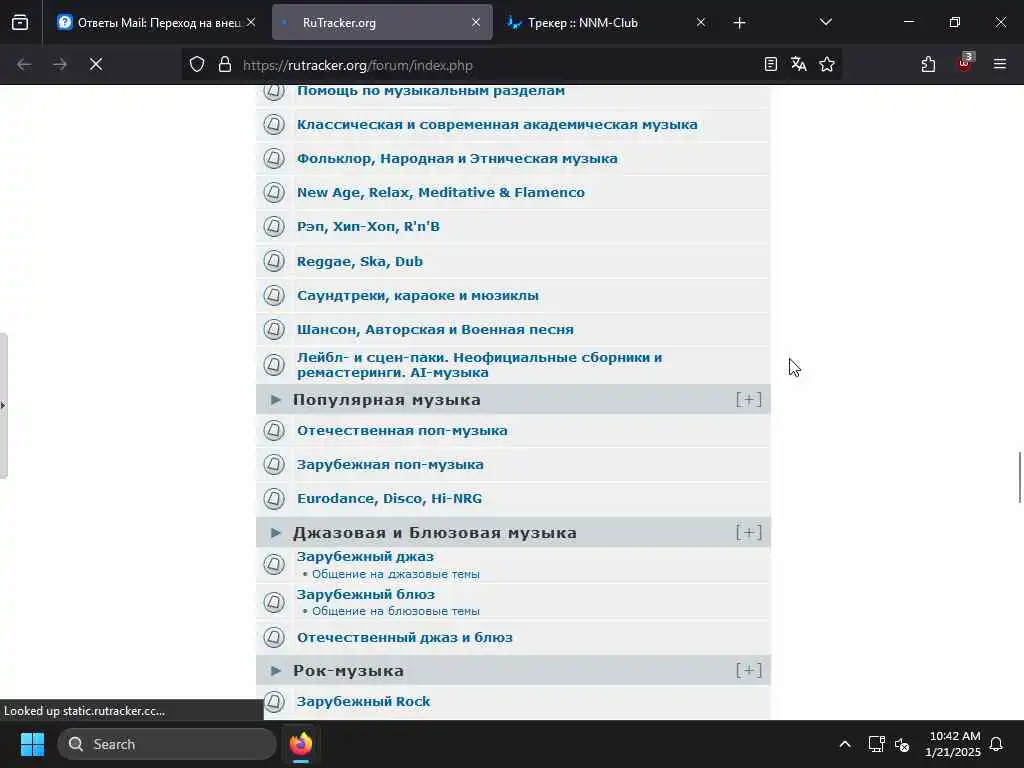Open Зарубежный джаз forum

point(365,556)
